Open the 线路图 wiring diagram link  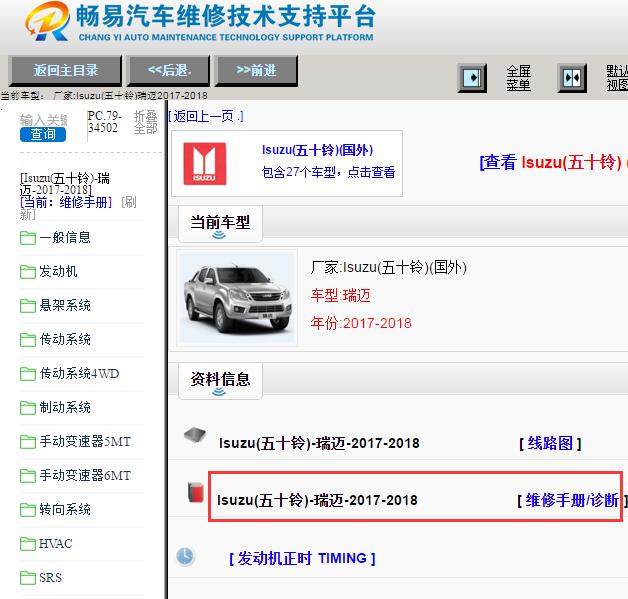(x=550, y=443)
